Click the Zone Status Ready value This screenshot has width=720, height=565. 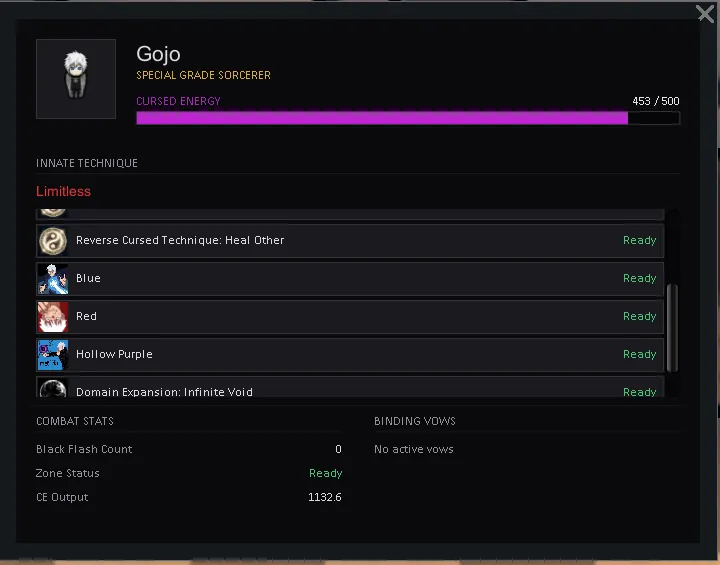tap(325, 474)
